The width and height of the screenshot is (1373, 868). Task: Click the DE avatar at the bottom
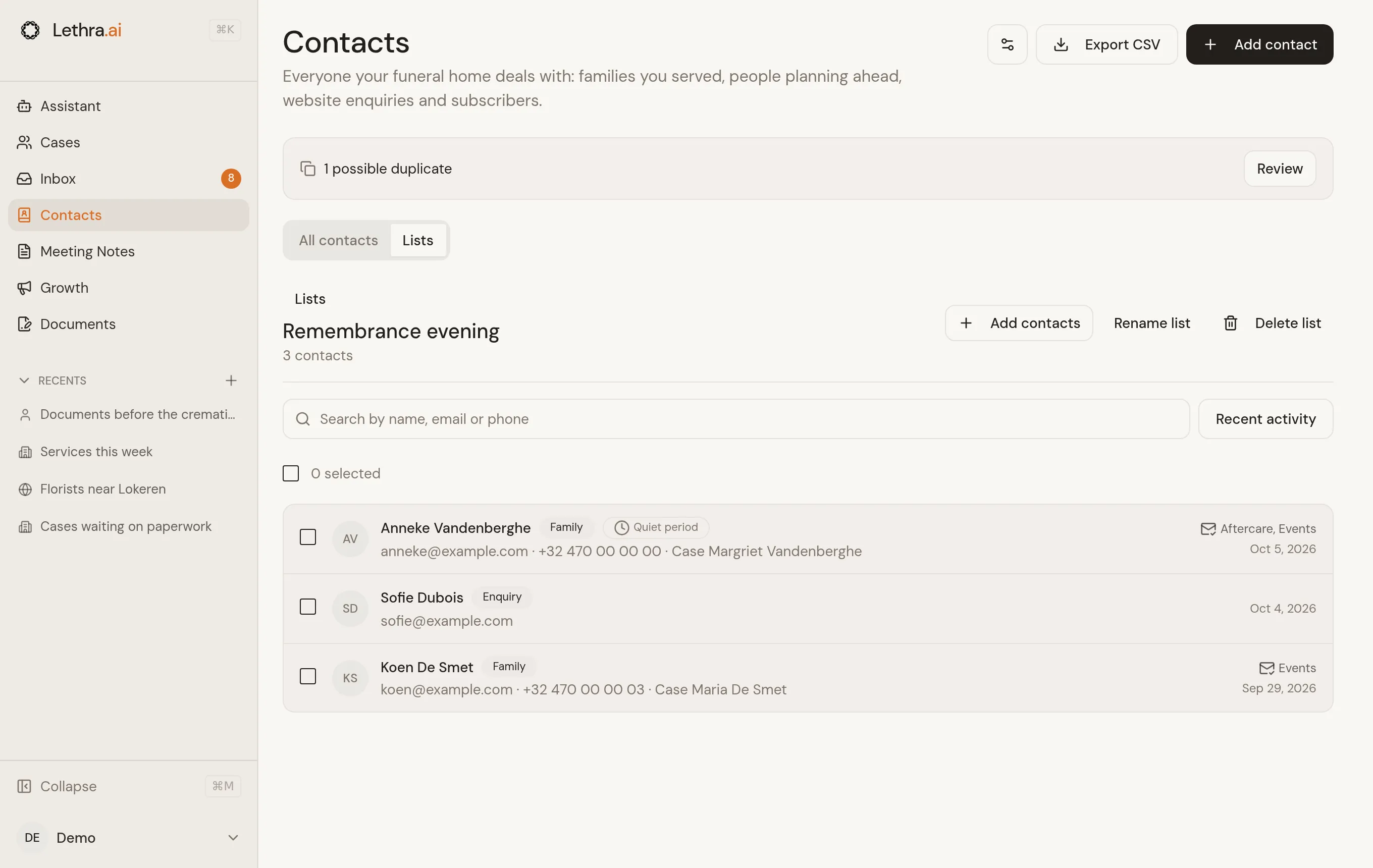(x=32, y=837)
